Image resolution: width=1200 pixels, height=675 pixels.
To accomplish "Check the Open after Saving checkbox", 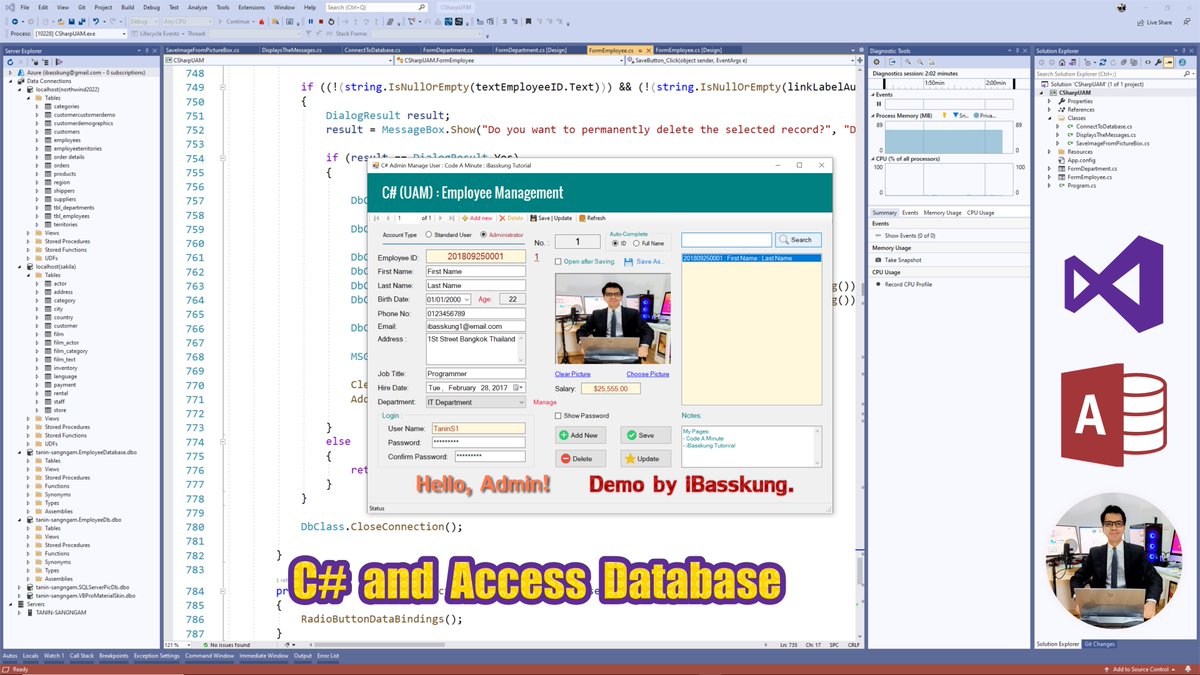I will (558, 262).
